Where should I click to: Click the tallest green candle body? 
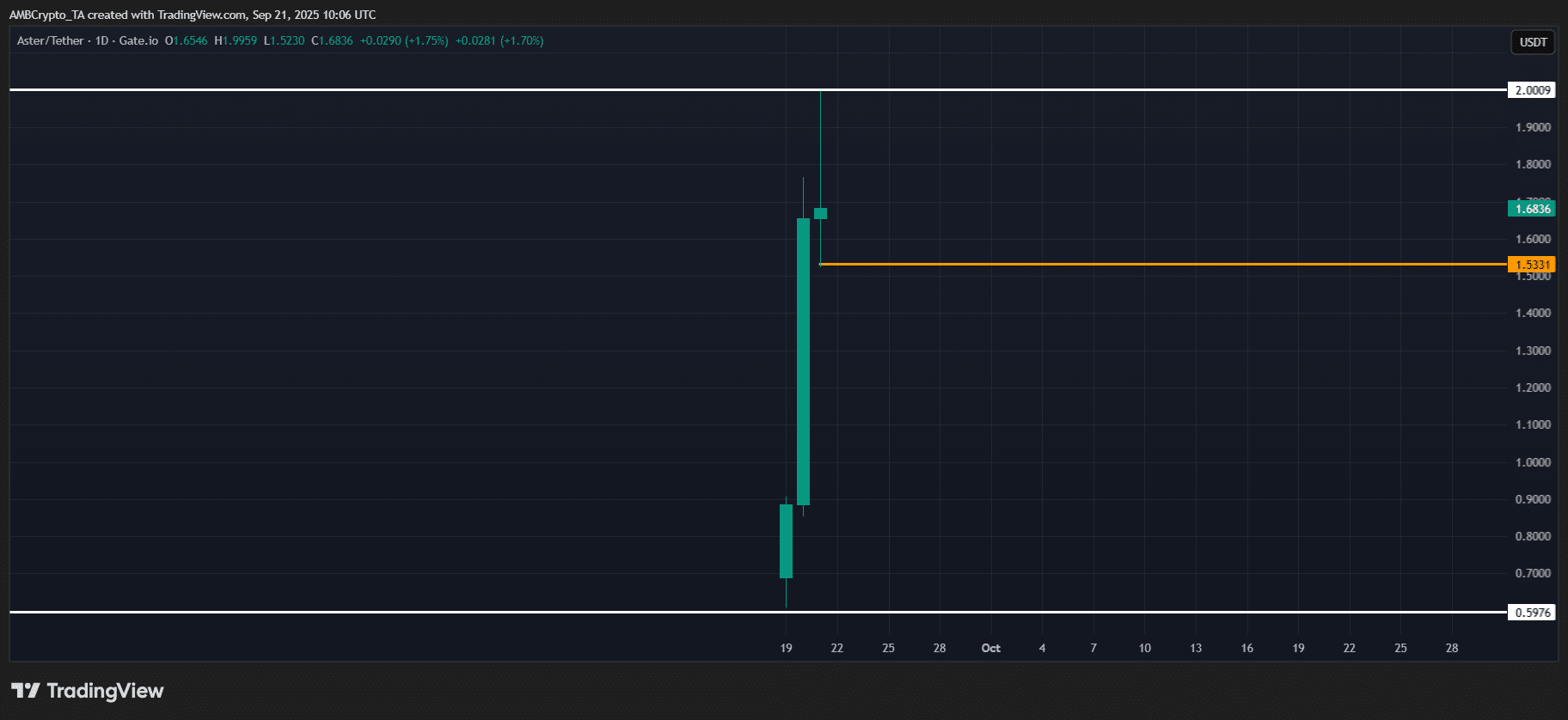(803, 361)
